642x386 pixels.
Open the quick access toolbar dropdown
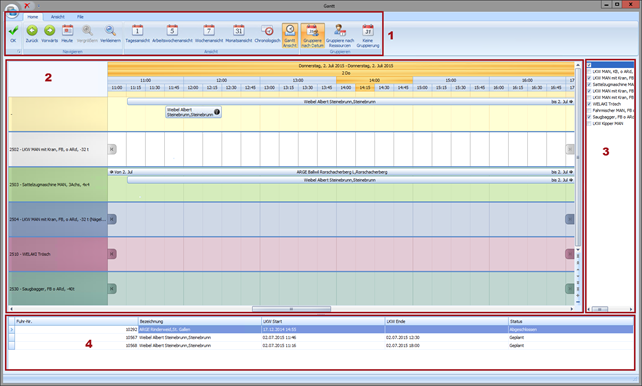tap(39, 6)
